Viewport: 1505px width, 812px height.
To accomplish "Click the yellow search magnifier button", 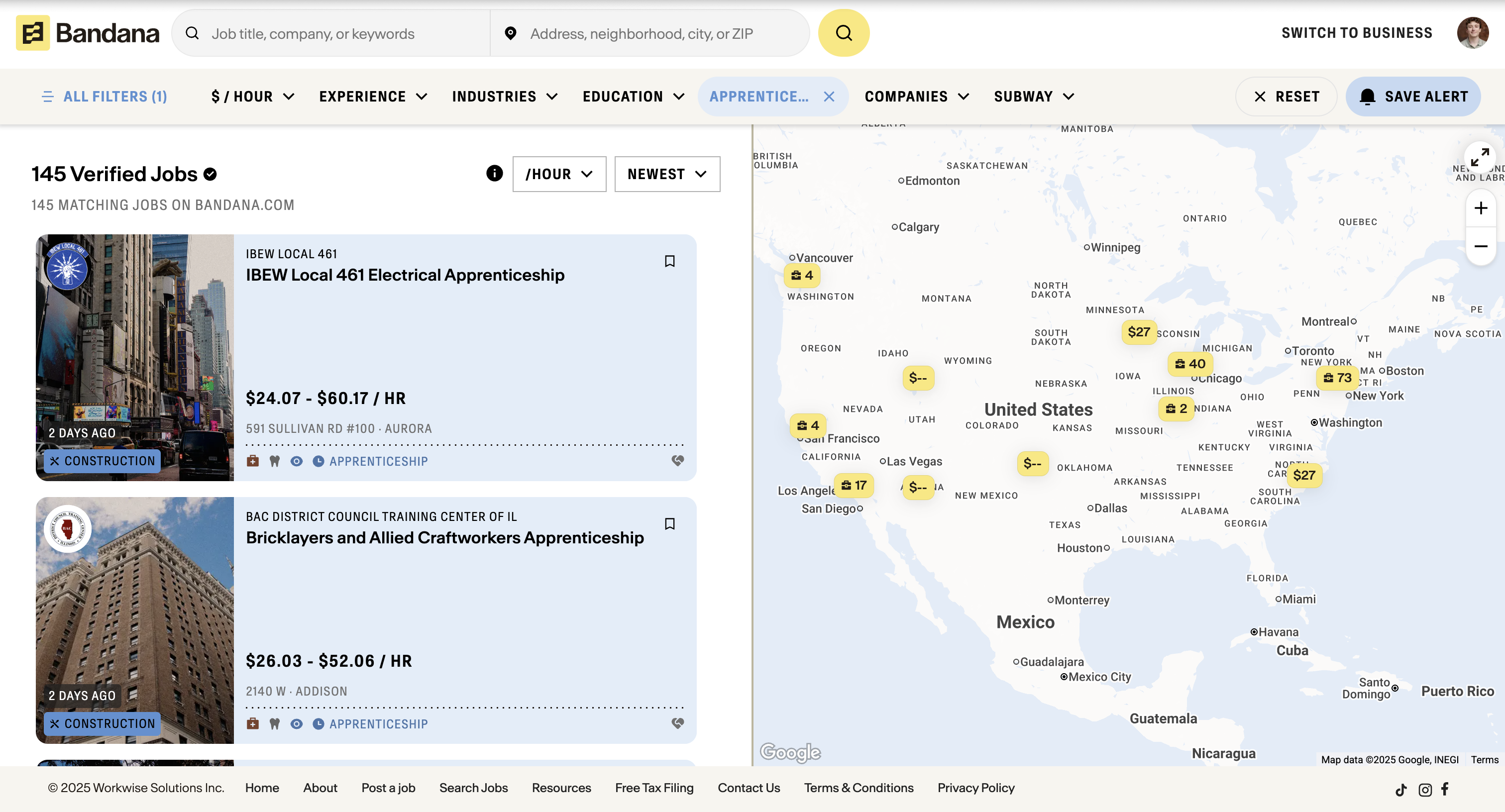I will click(843, 33).
